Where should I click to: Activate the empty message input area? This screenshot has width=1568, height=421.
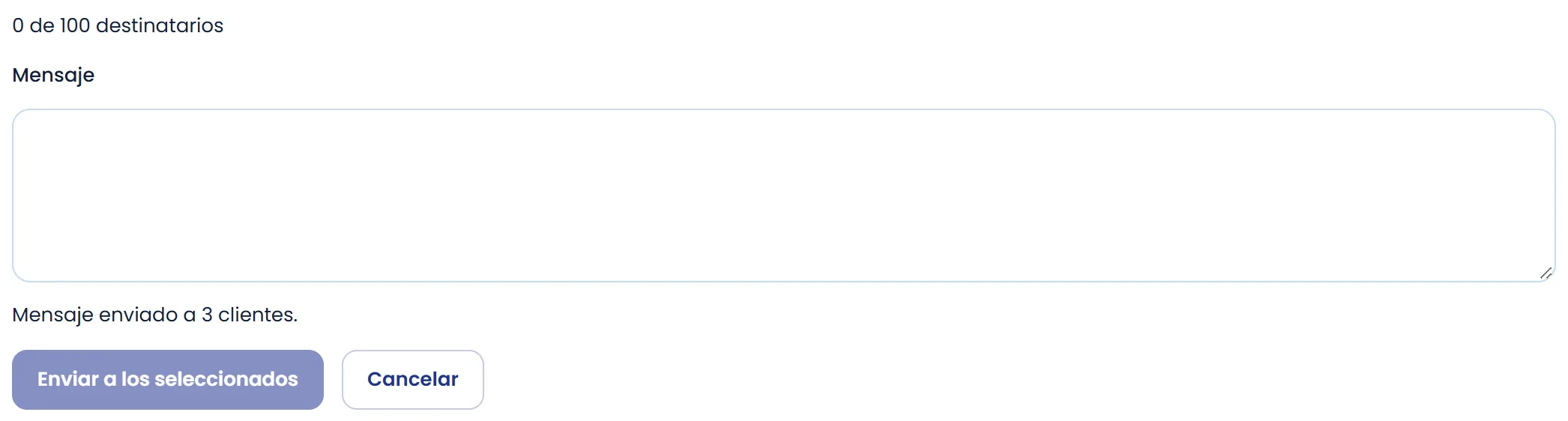coord(784,196)
